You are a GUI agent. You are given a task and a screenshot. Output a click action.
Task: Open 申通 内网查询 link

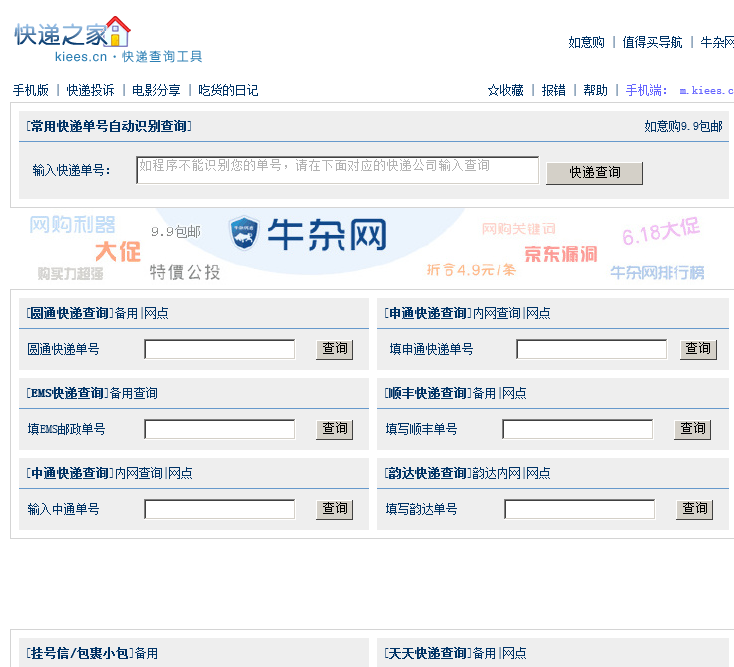point(497,313)
